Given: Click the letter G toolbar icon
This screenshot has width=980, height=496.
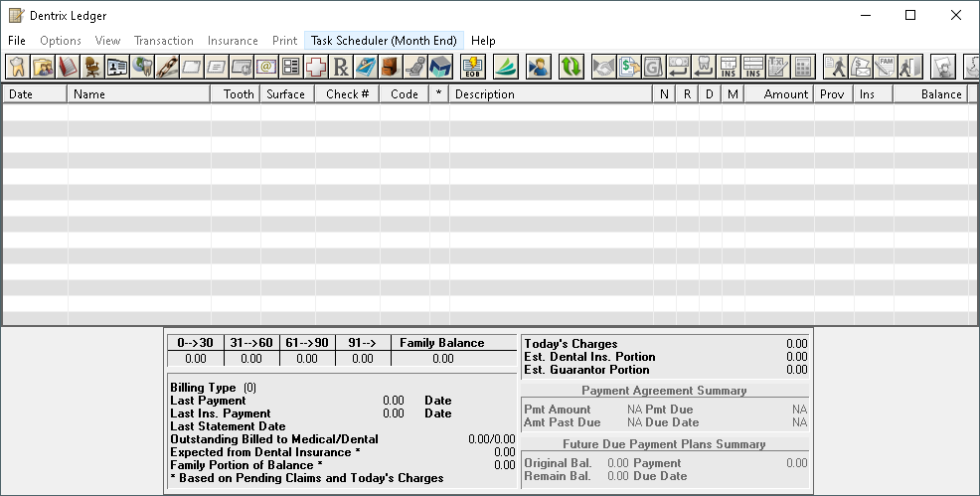Looking at the screenshot, I should (653, 67).
